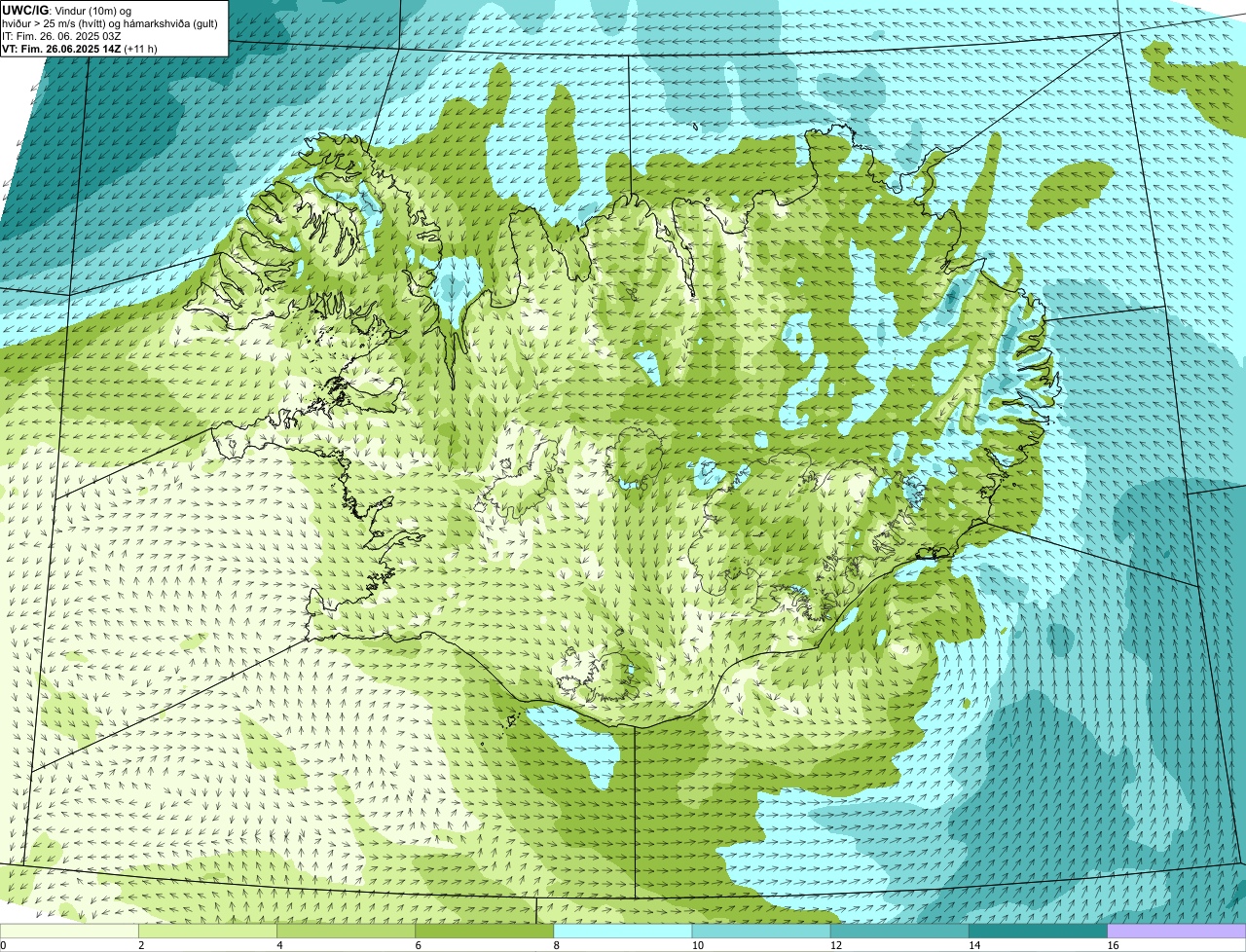This screenshot has width=1246, height=952.
Task: Click the '12' label under the color scale
Action: coord(835,945)
